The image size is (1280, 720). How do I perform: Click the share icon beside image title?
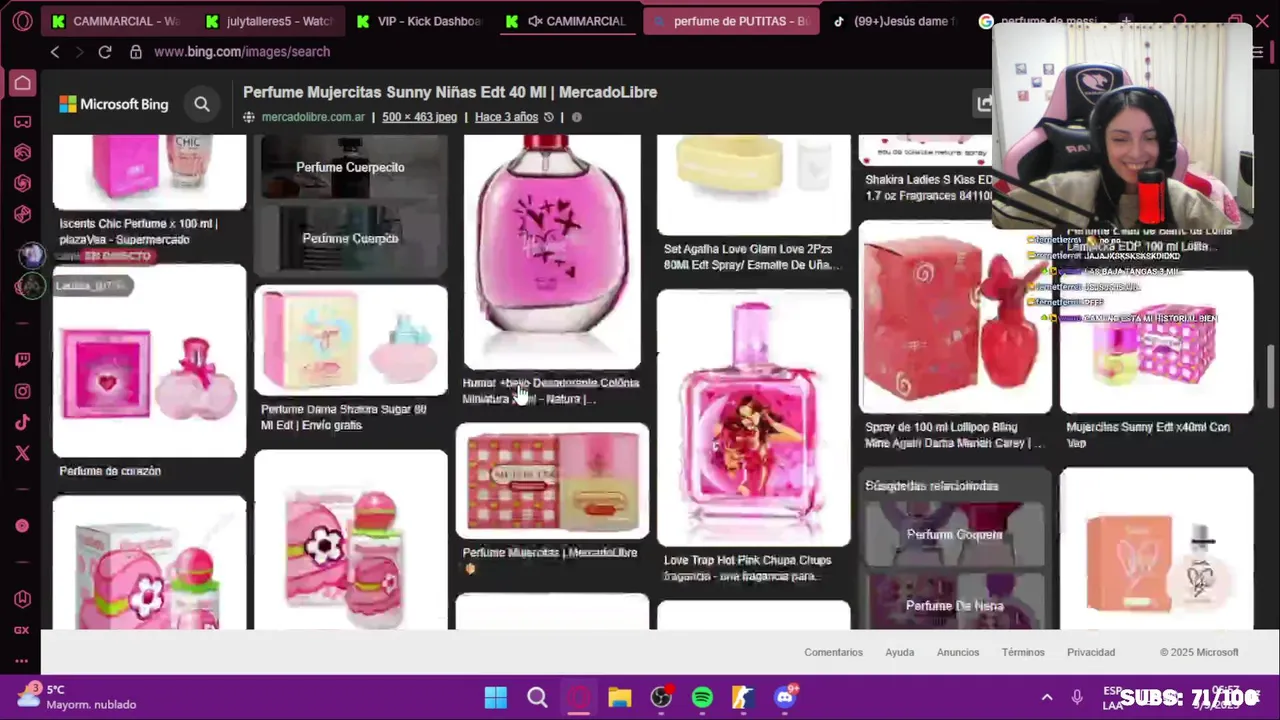click(984, 103)
